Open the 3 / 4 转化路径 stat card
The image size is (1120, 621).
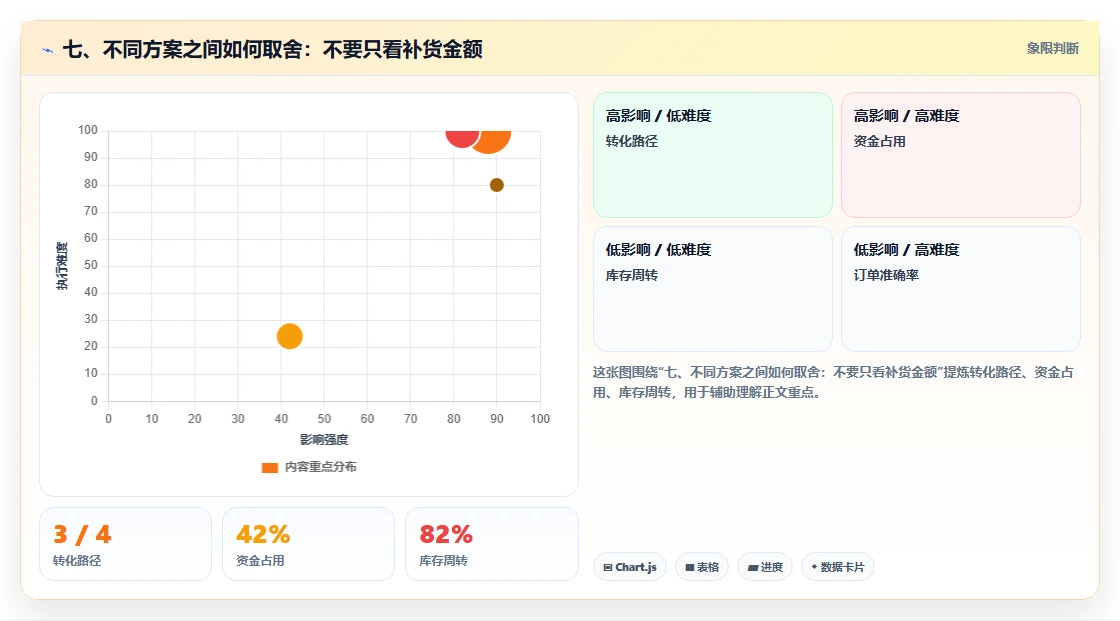126,544
